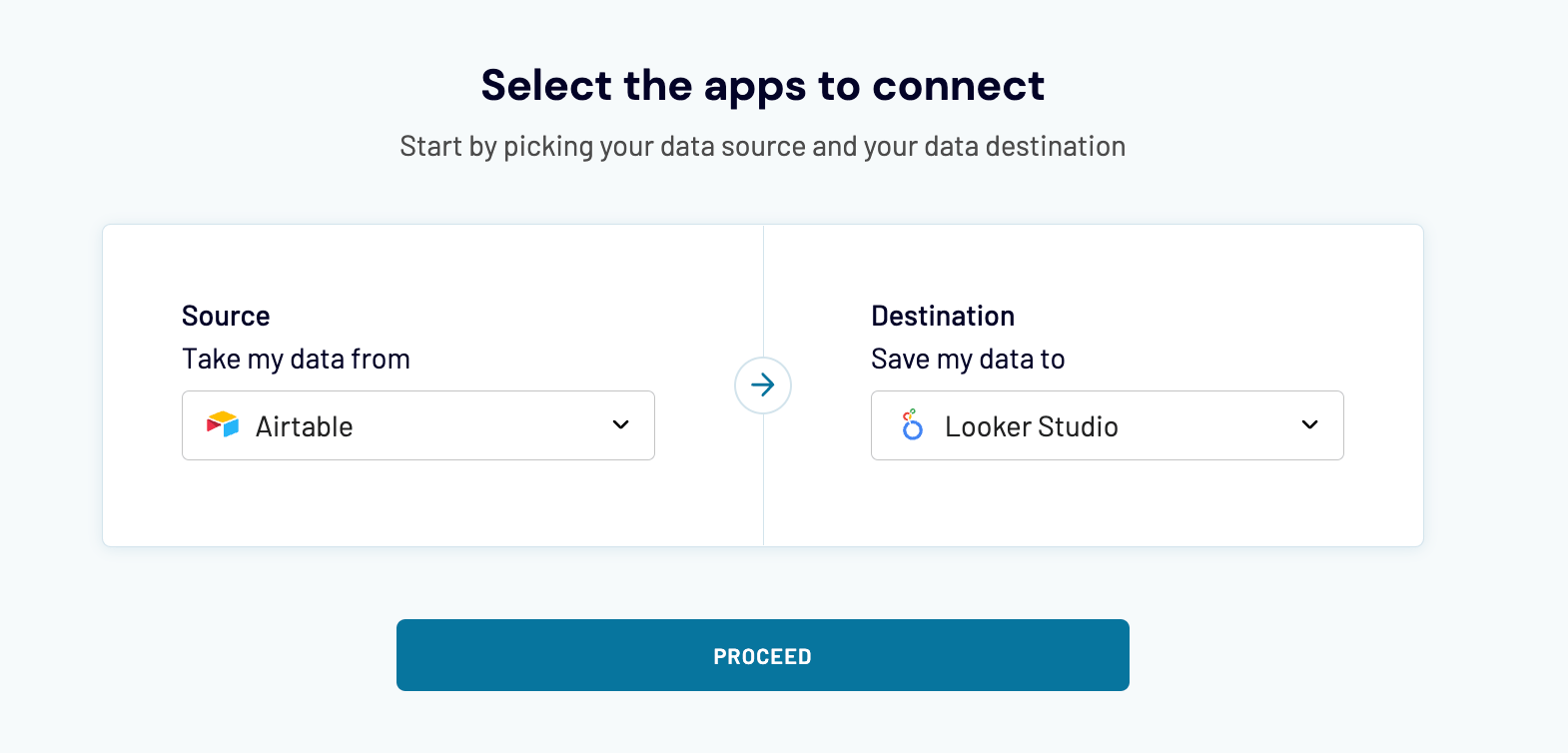Click the circular arrow icon between panels

point(762,385)
